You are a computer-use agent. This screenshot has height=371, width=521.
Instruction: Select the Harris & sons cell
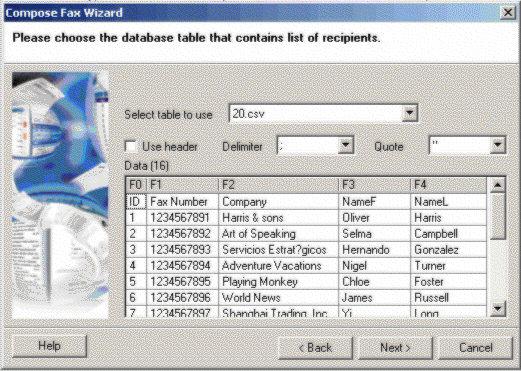tap(278, 218)
